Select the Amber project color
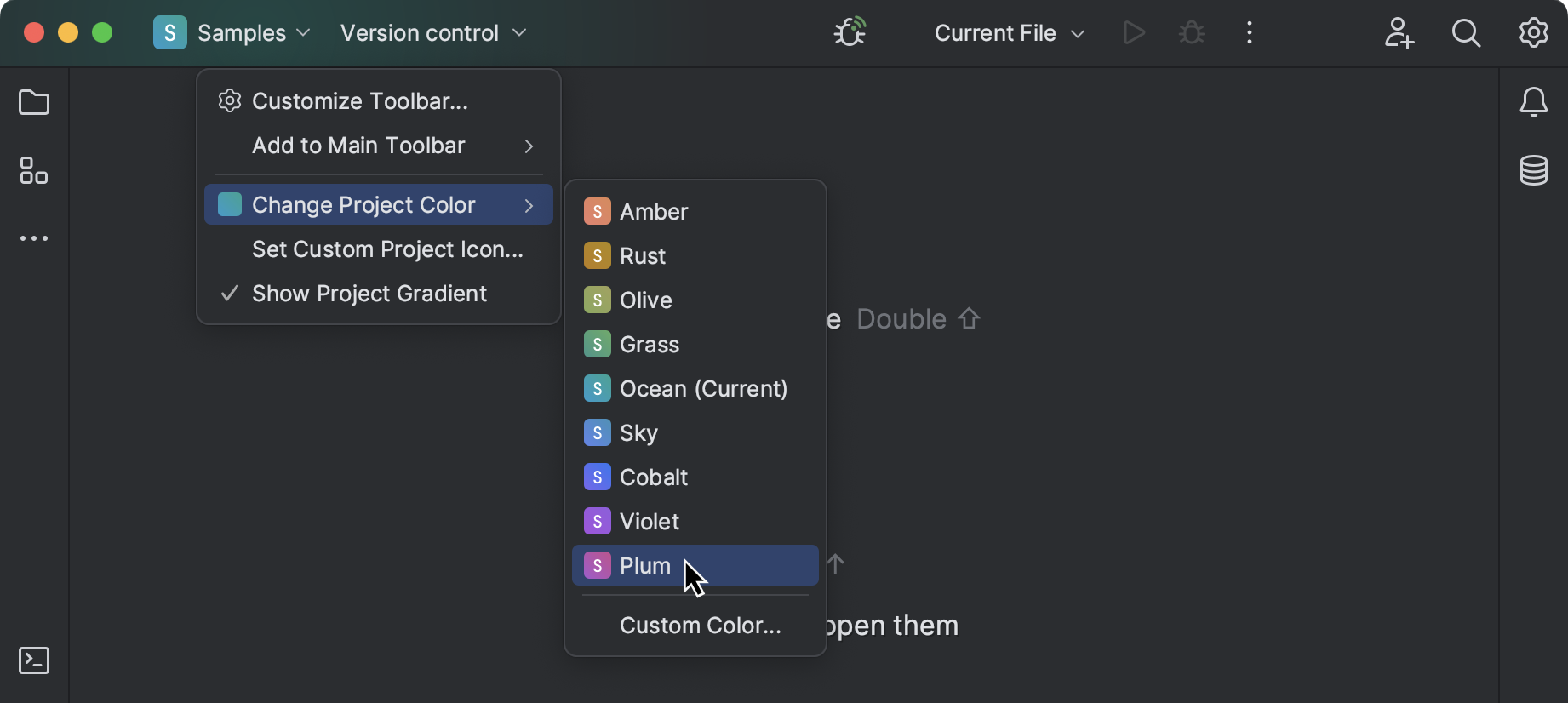 tap(653, 212)
